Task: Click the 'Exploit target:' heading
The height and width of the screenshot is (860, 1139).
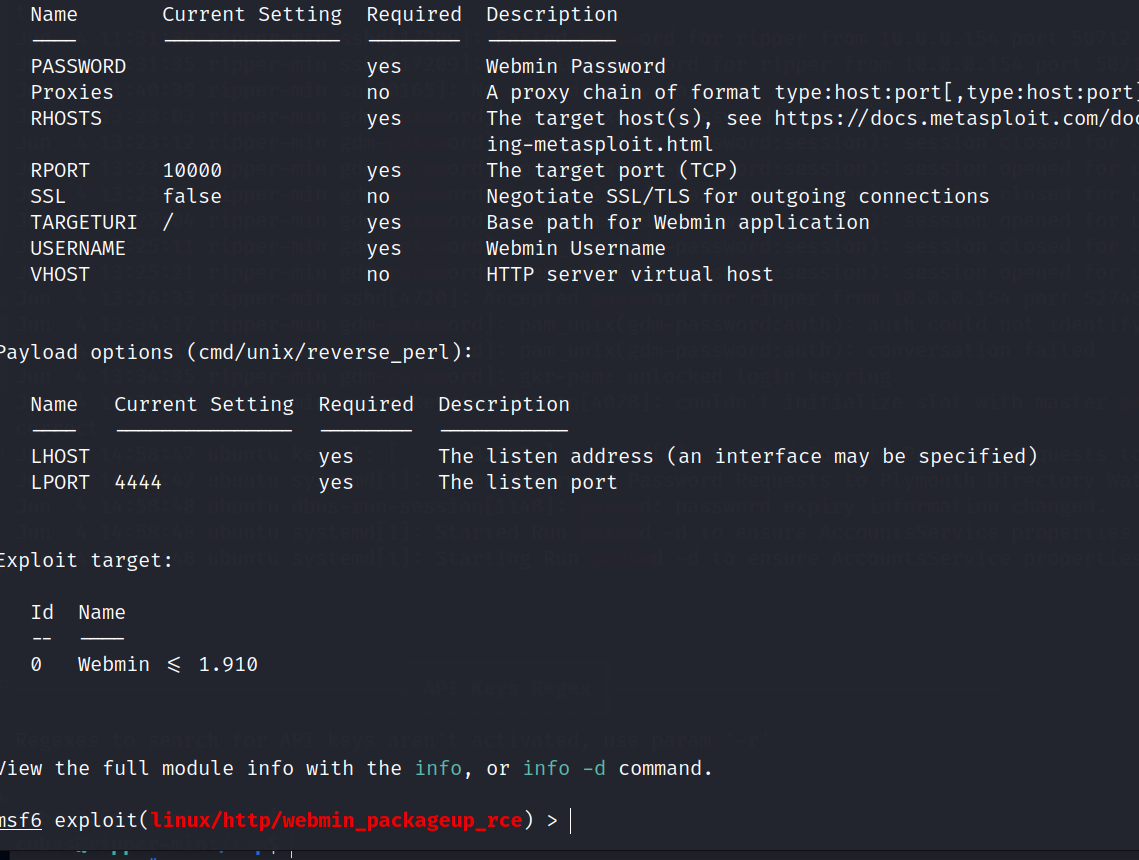Action: click(84, 561)
